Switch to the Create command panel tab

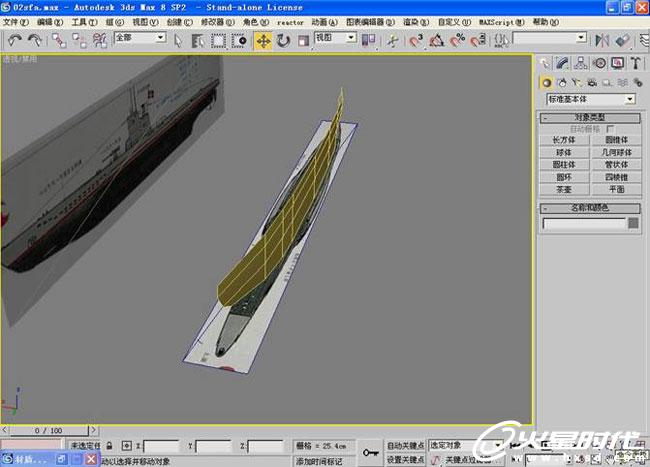(545, 63)
